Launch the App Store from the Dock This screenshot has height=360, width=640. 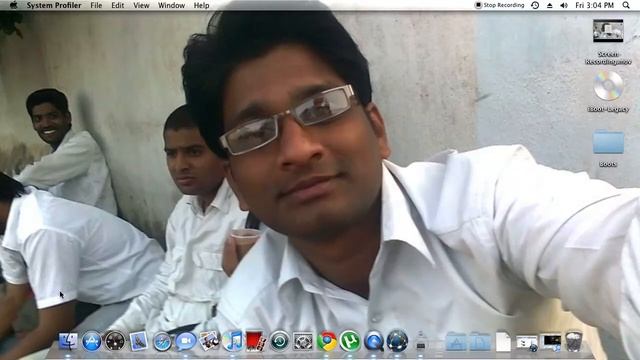(x=91, y=341)
